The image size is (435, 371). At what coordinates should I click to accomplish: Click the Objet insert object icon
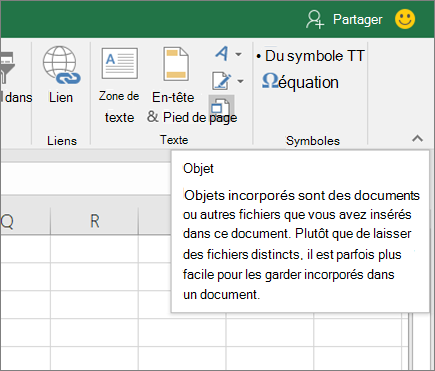221,107
